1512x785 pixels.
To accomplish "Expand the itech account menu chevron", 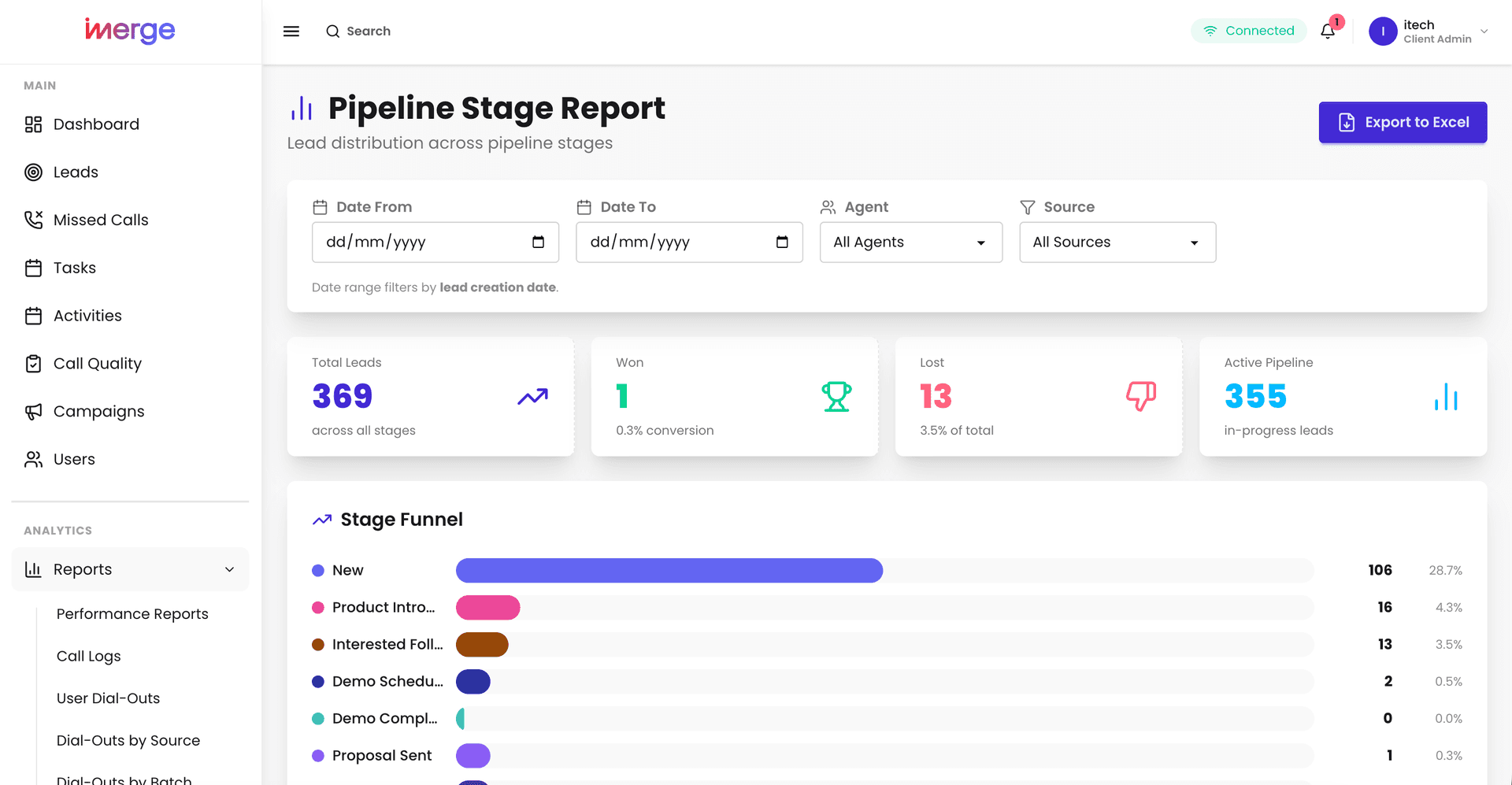I will pyautogui.click(x=1484, y=31).
